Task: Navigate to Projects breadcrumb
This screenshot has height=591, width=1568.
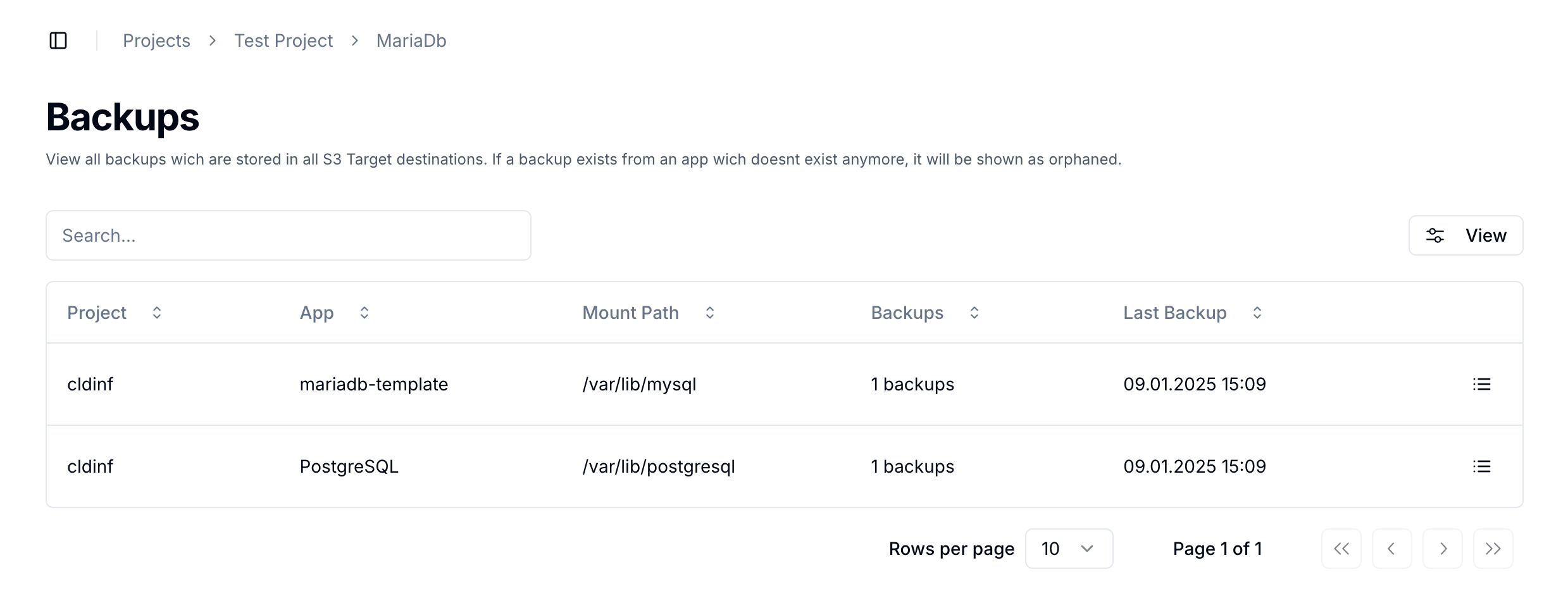Action: [x=156, y=40]
